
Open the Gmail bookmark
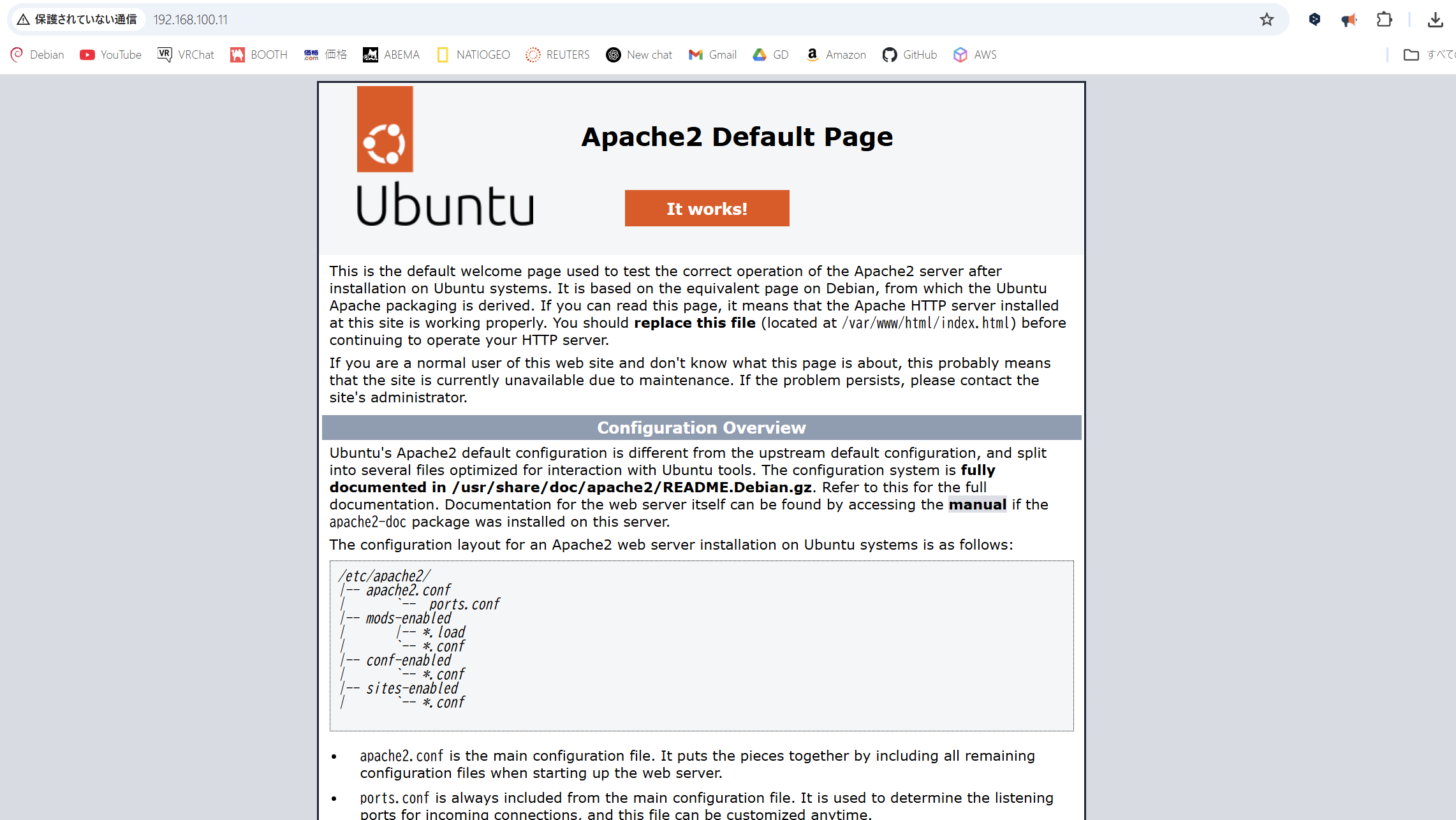pos(712,55)
